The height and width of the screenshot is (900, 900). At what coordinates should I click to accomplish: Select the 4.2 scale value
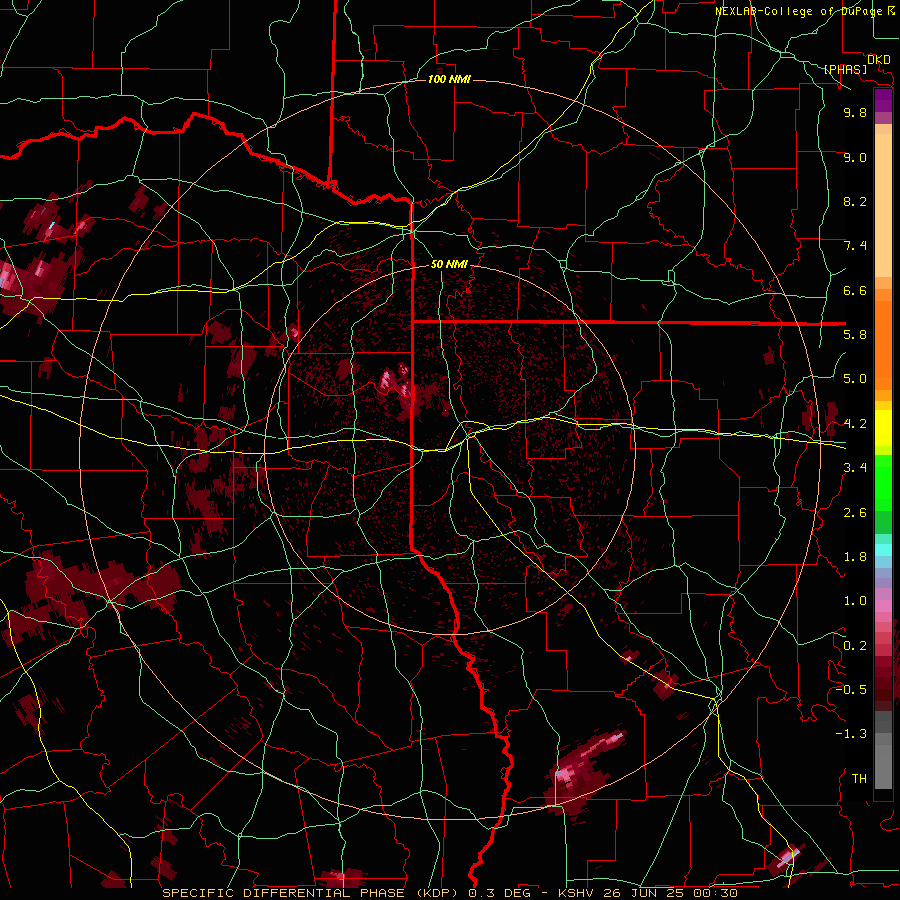855,424
